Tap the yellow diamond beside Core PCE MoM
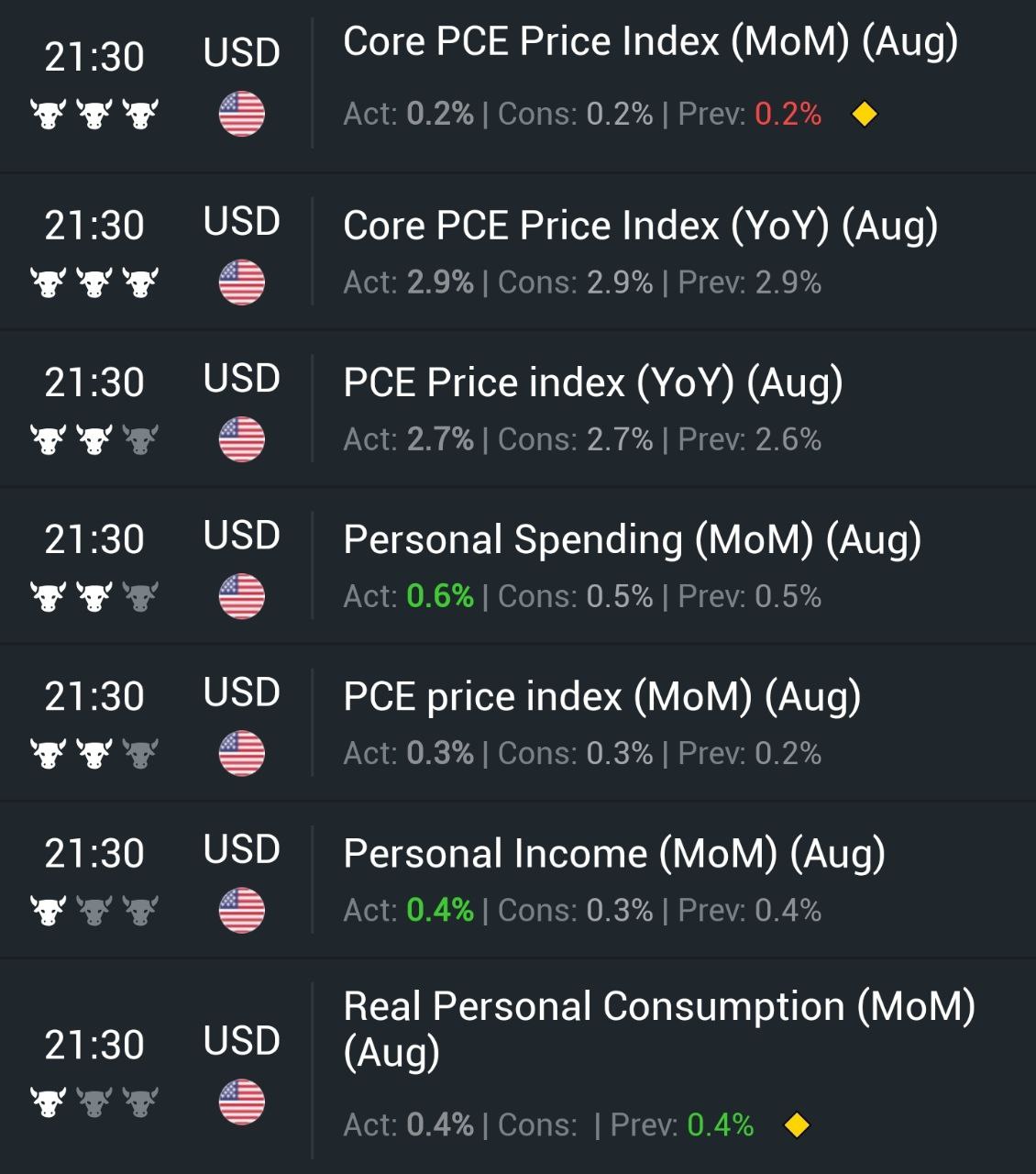Image resolution: width=1036 pixels, height=1174 pixels. tap(865, 115)
